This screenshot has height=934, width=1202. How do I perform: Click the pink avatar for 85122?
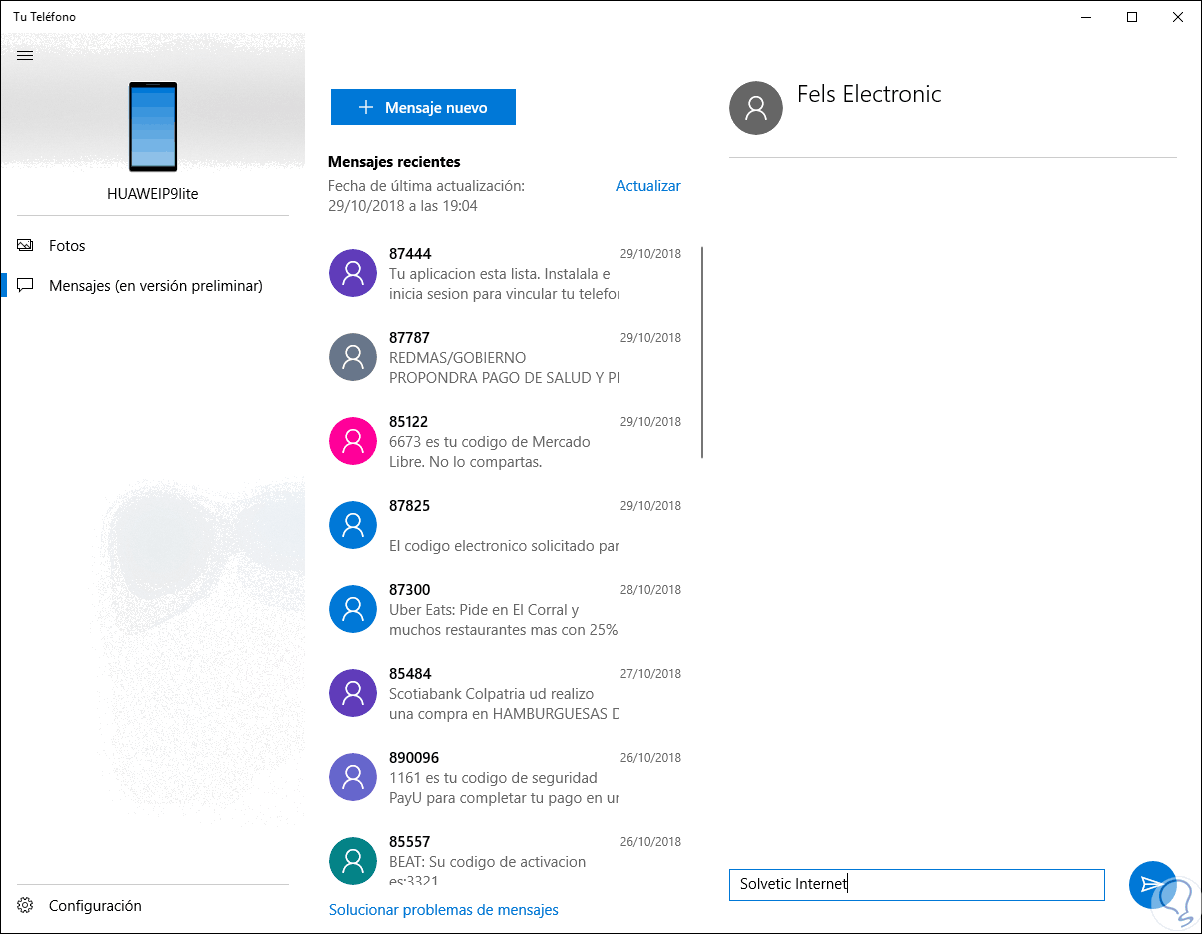[x=353, y=441]
